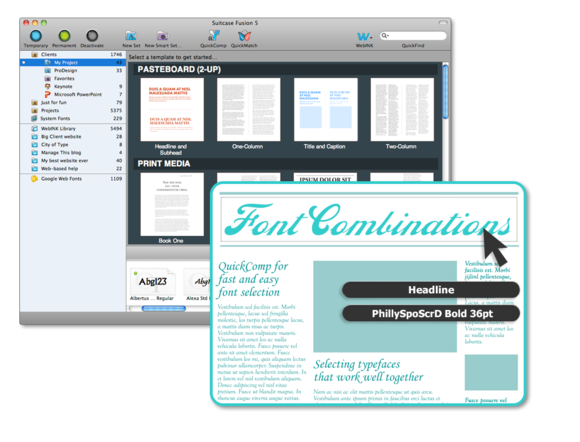Select the WebINK Library entry

pos(73,128)
